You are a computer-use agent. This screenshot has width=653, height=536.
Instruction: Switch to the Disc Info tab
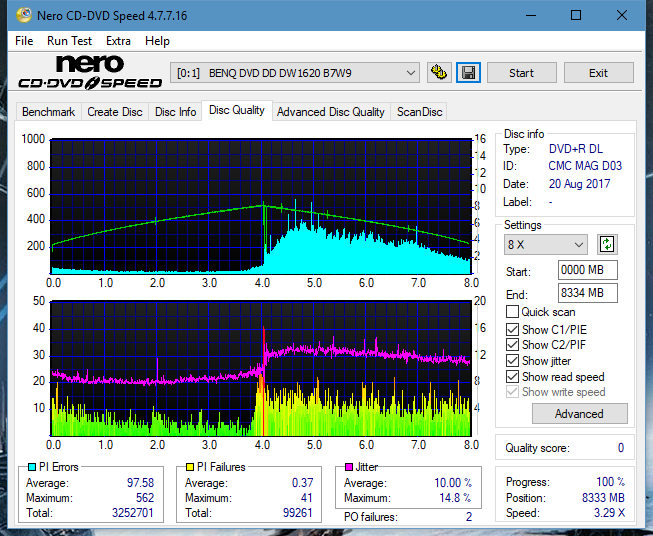click(x=175, y=112)
